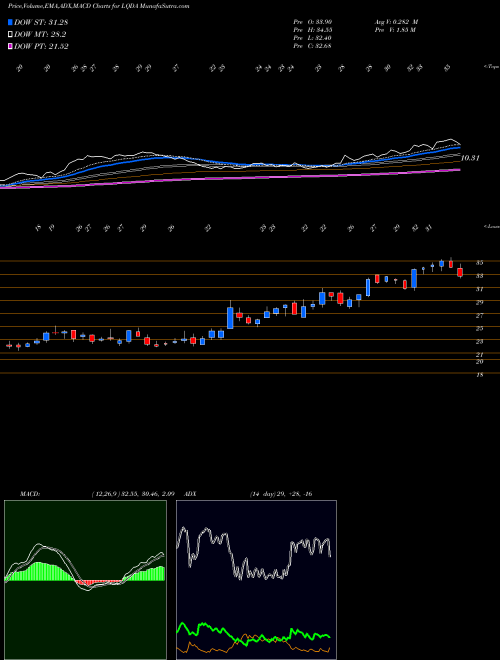Open the green MACD histogram chart panel
The height and width of the screenshot is (660, 500).
[85, 580]
